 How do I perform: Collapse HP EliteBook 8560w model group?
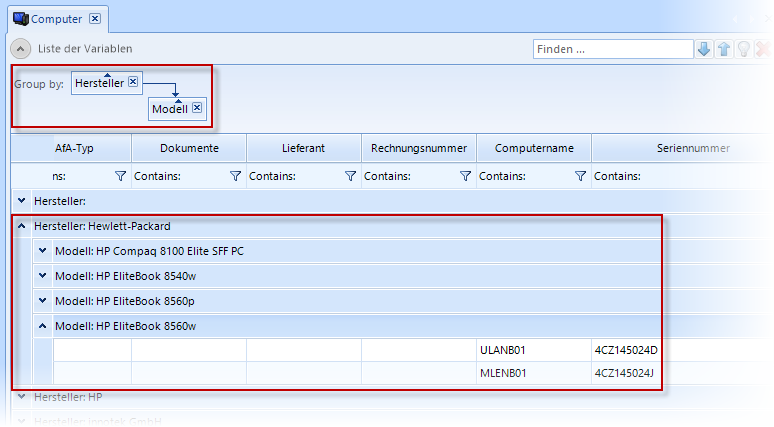[42, 326]
